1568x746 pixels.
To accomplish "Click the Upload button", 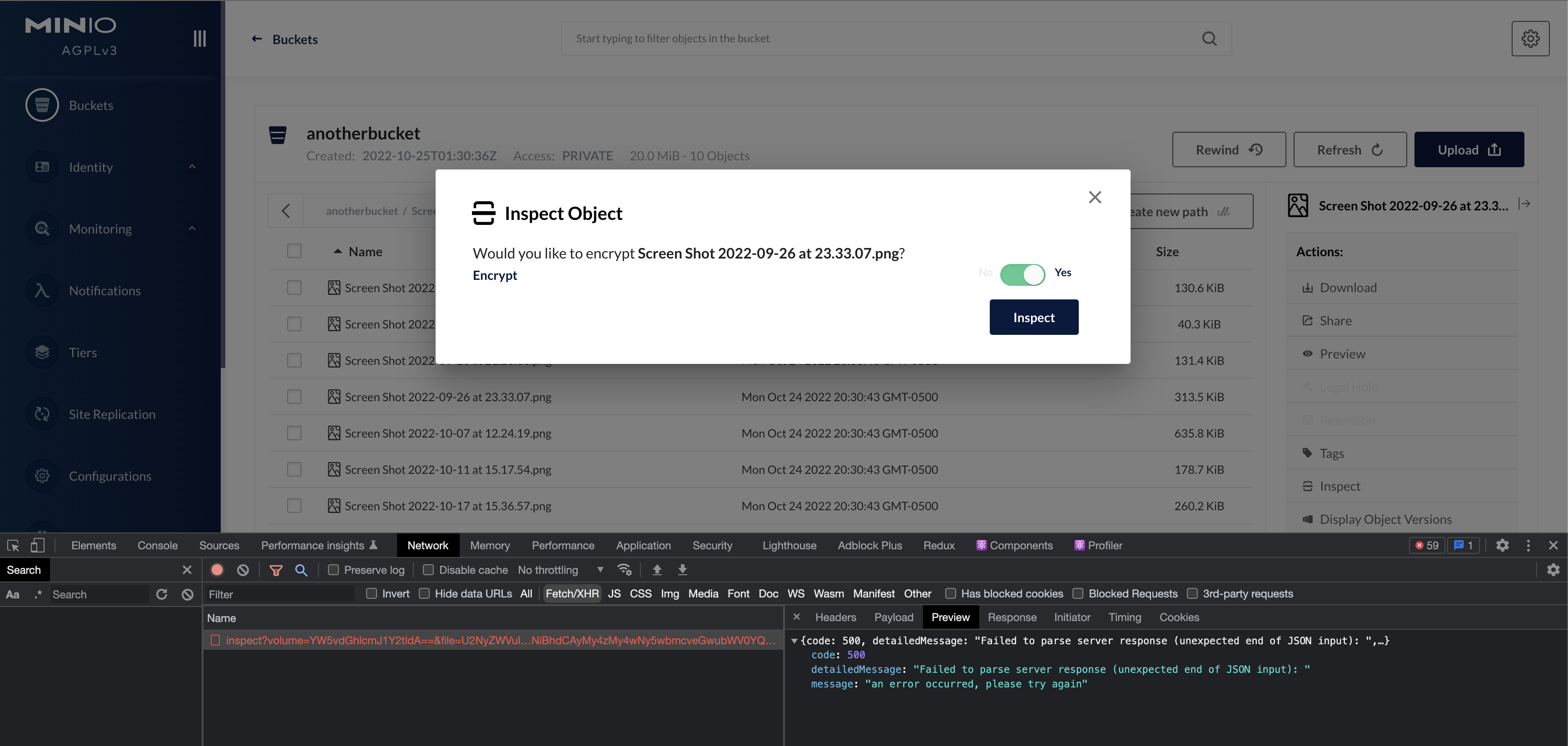I will coord(1468,150).
